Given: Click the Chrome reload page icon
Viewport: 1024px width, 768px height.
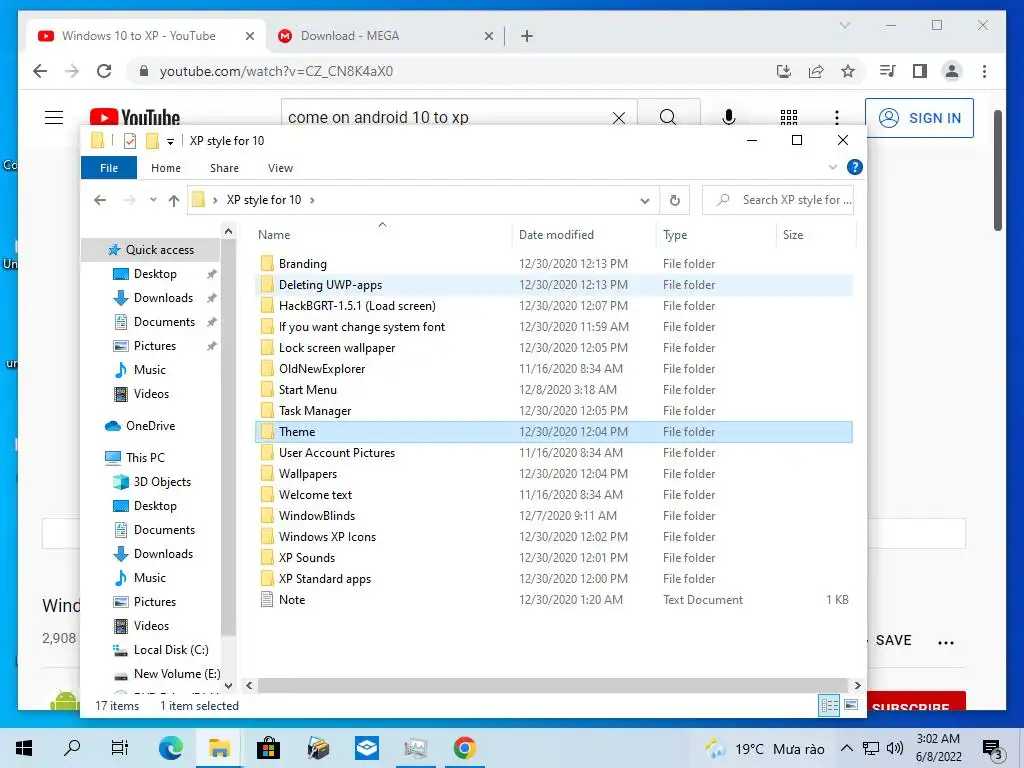Looking at the screenshot, I should [x=104, y=71].
